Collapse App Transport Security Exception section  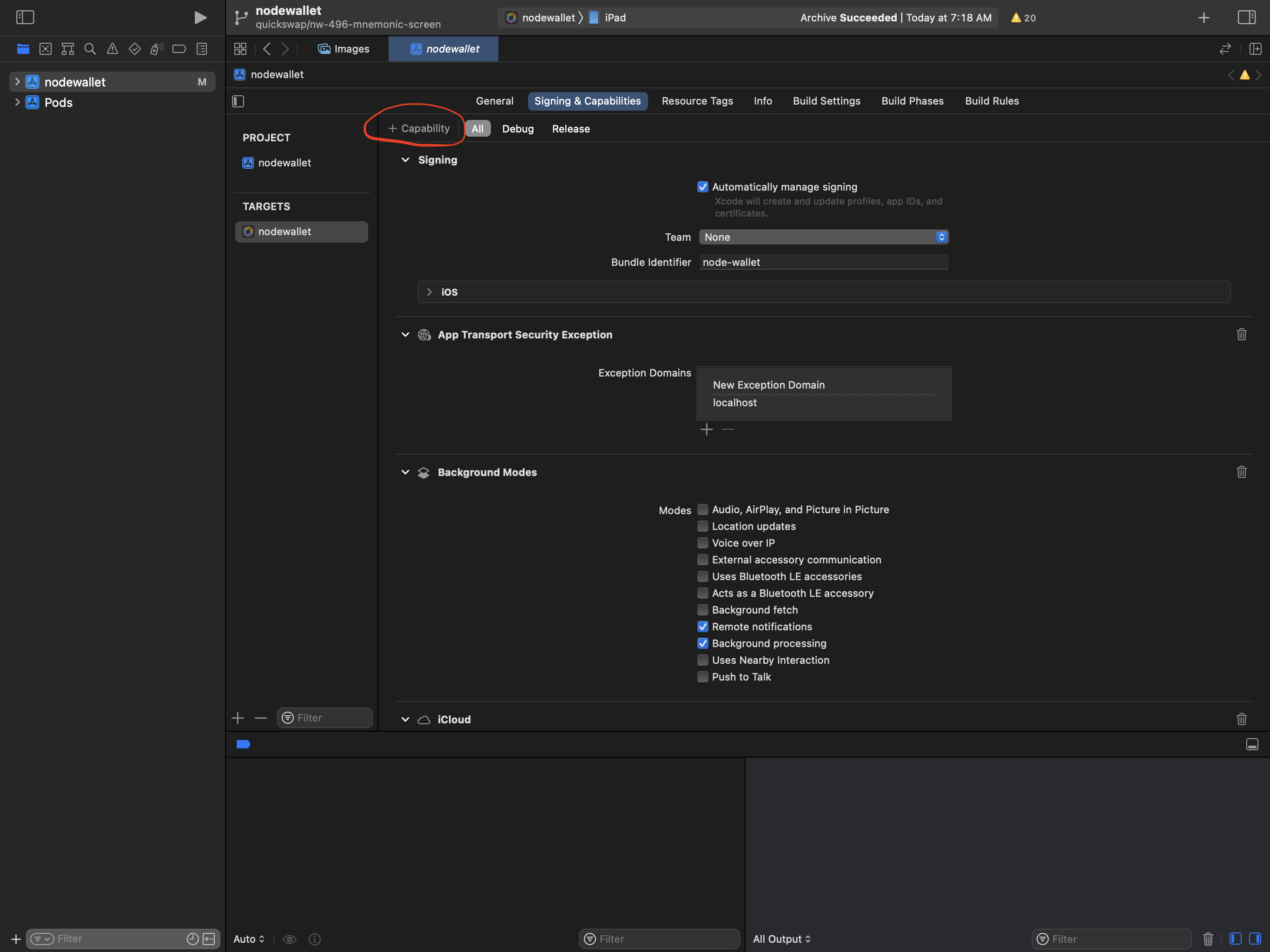tap(405, 335)
